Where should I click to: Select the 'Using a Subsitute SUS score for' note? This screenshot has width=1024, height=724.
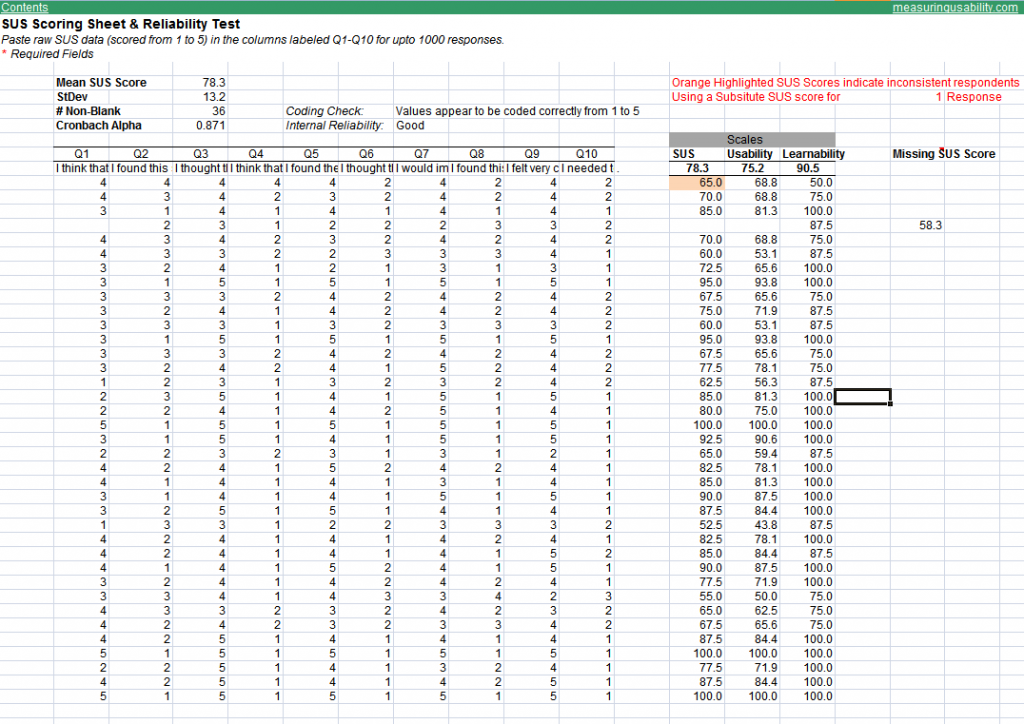(756, 97)
